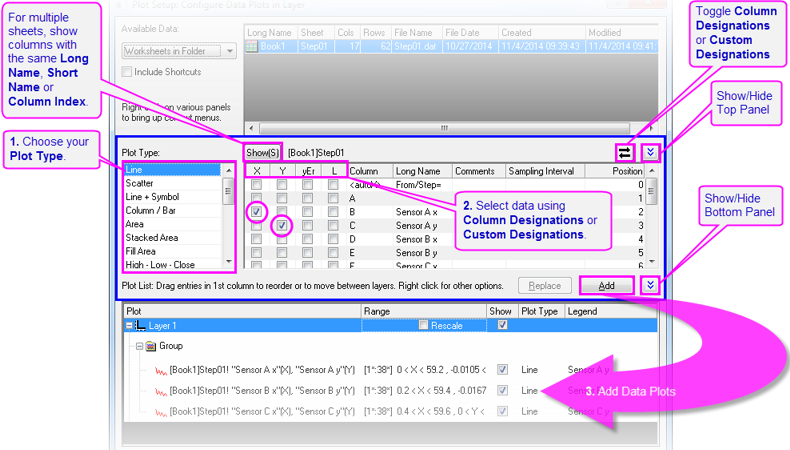Screen dimensions: 790x450
Task: Click the show/hide bottom panel chevron
Action: (x=651, y=285)
